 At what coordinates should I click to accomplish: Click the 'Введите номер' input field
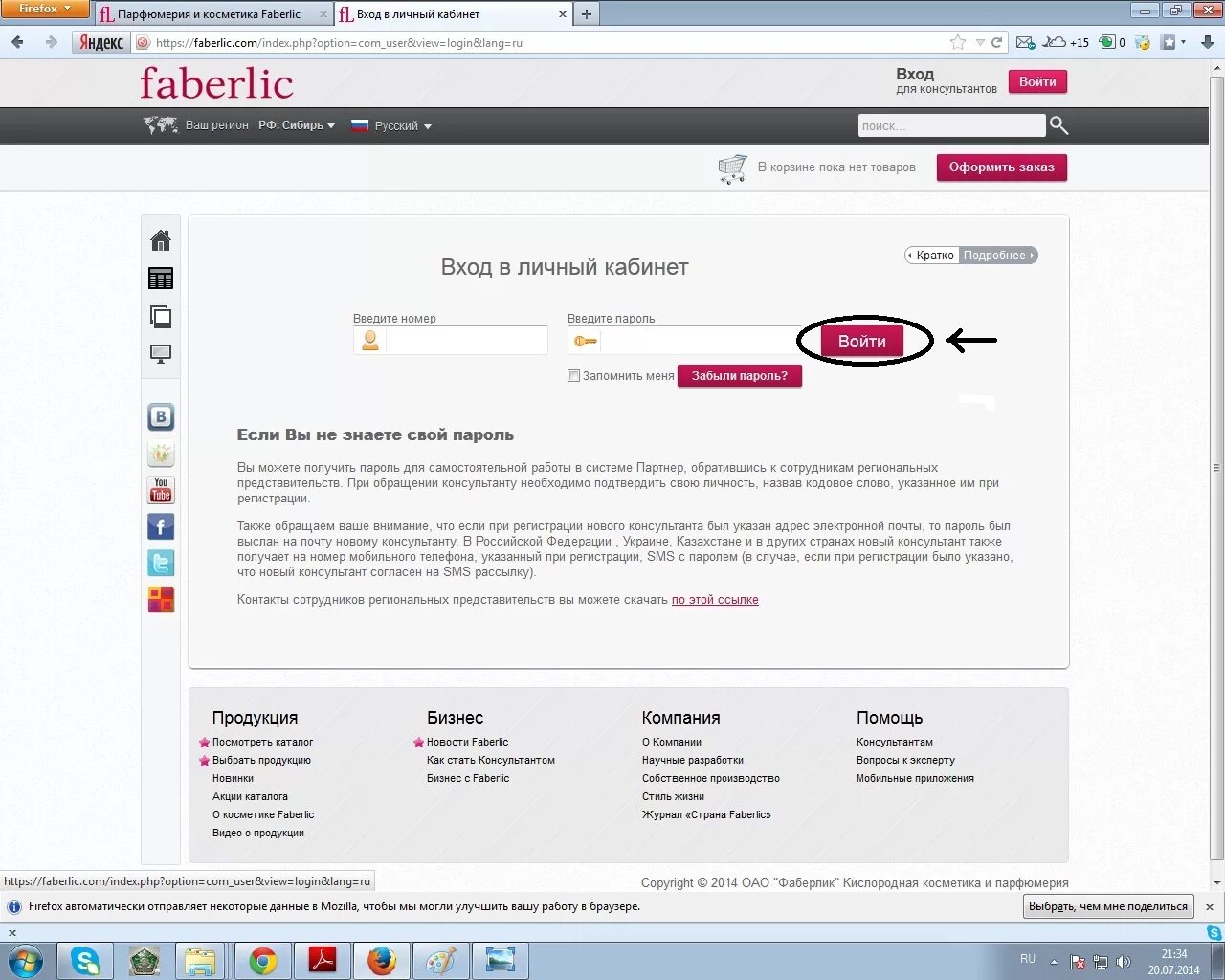tap(450, 341)
